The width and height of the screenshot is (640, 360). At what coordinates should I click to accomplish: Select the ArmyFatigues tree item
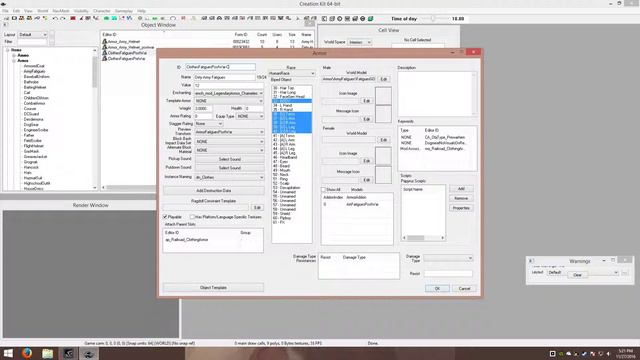(35, 71)
